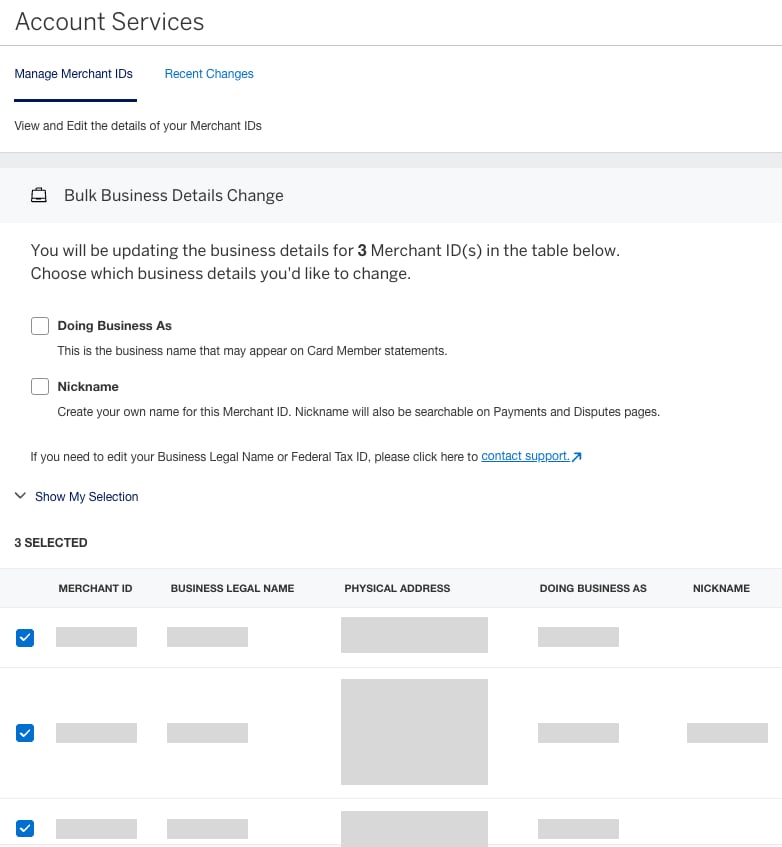This screenshot has height=847, width=782.
Task: Click the chevron beside Show My Selection
Action: pyautogui.click(x=20, y=495)
